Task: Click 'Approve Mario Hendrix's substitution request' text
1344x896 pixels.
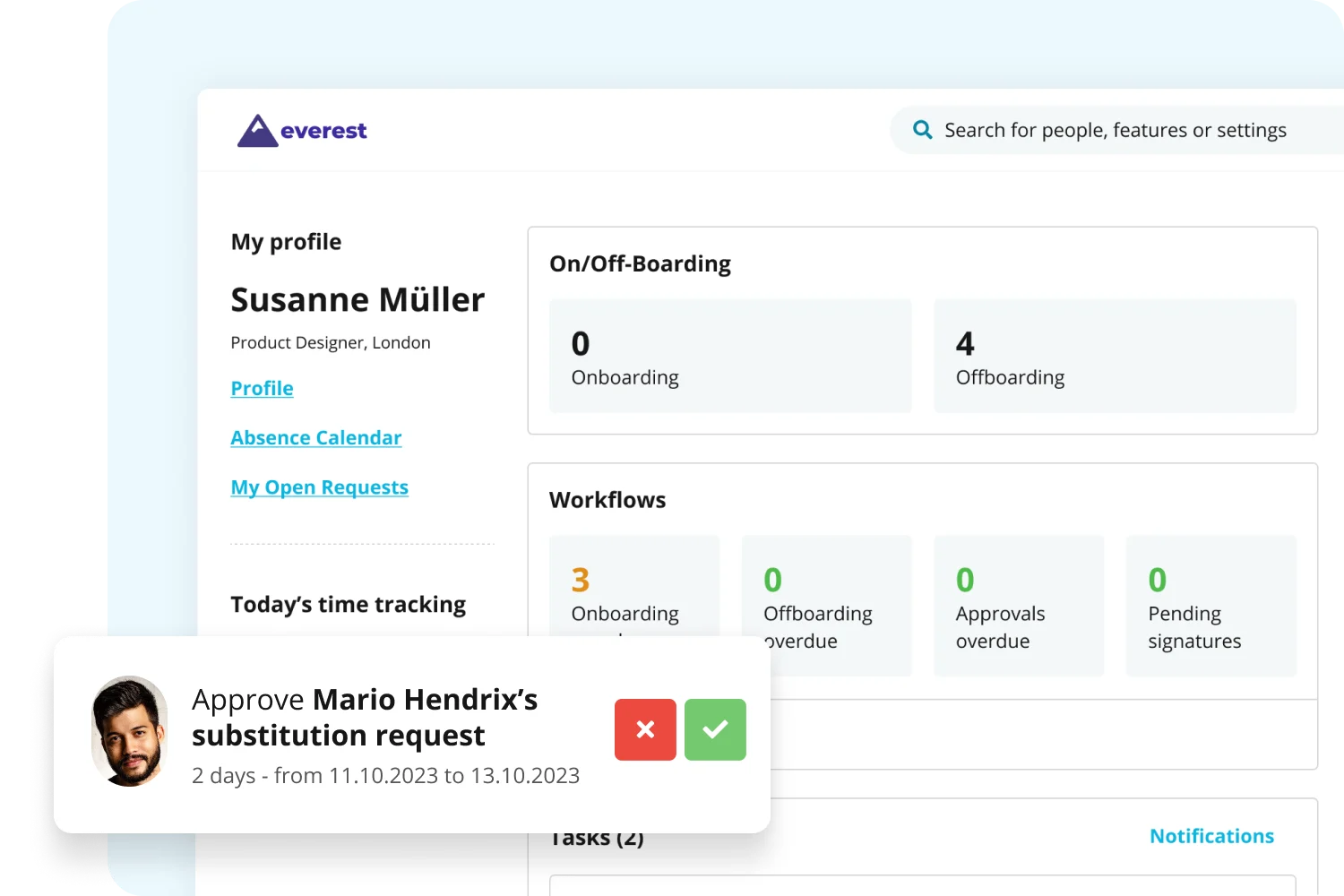Action: pyautogui.click(x=365, y=717)
